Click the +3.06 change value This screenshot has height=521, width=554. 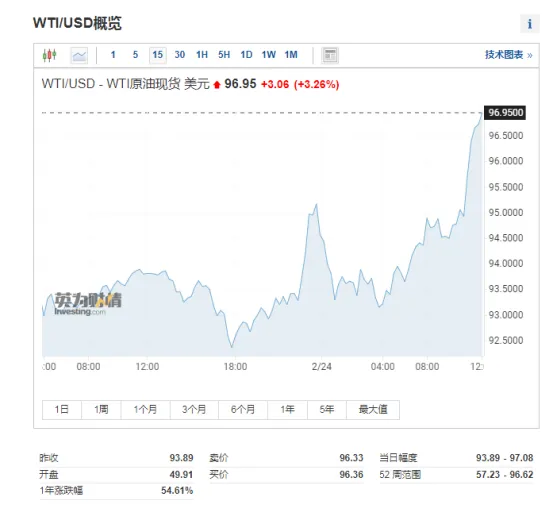275,84
